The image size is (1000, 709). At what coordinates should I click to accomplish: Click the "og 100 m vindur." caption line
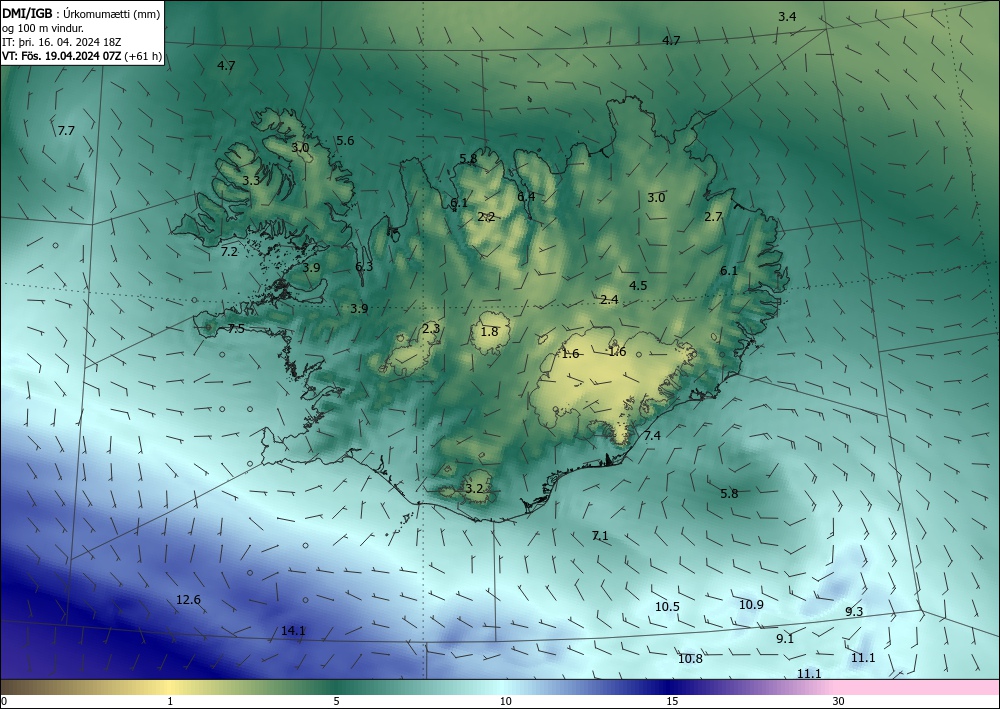pyautogui.click(x=43, y=28)
